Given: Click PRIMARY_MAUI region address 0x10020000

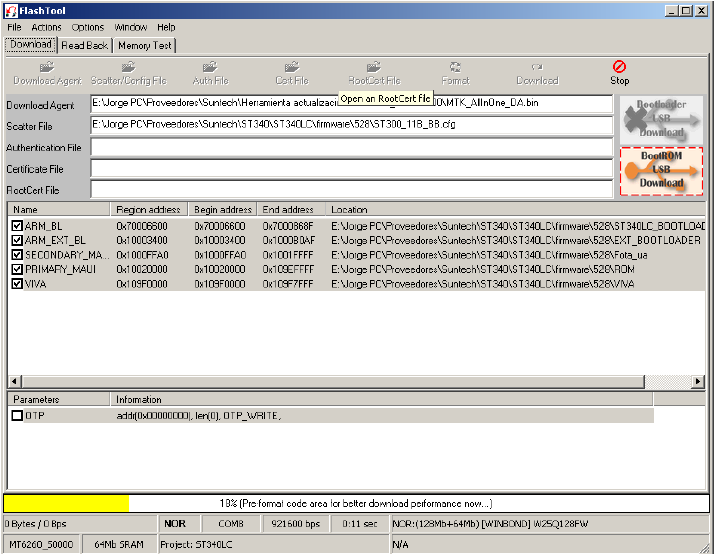Looking at the screenshot, I should click(x=142, y=269).
